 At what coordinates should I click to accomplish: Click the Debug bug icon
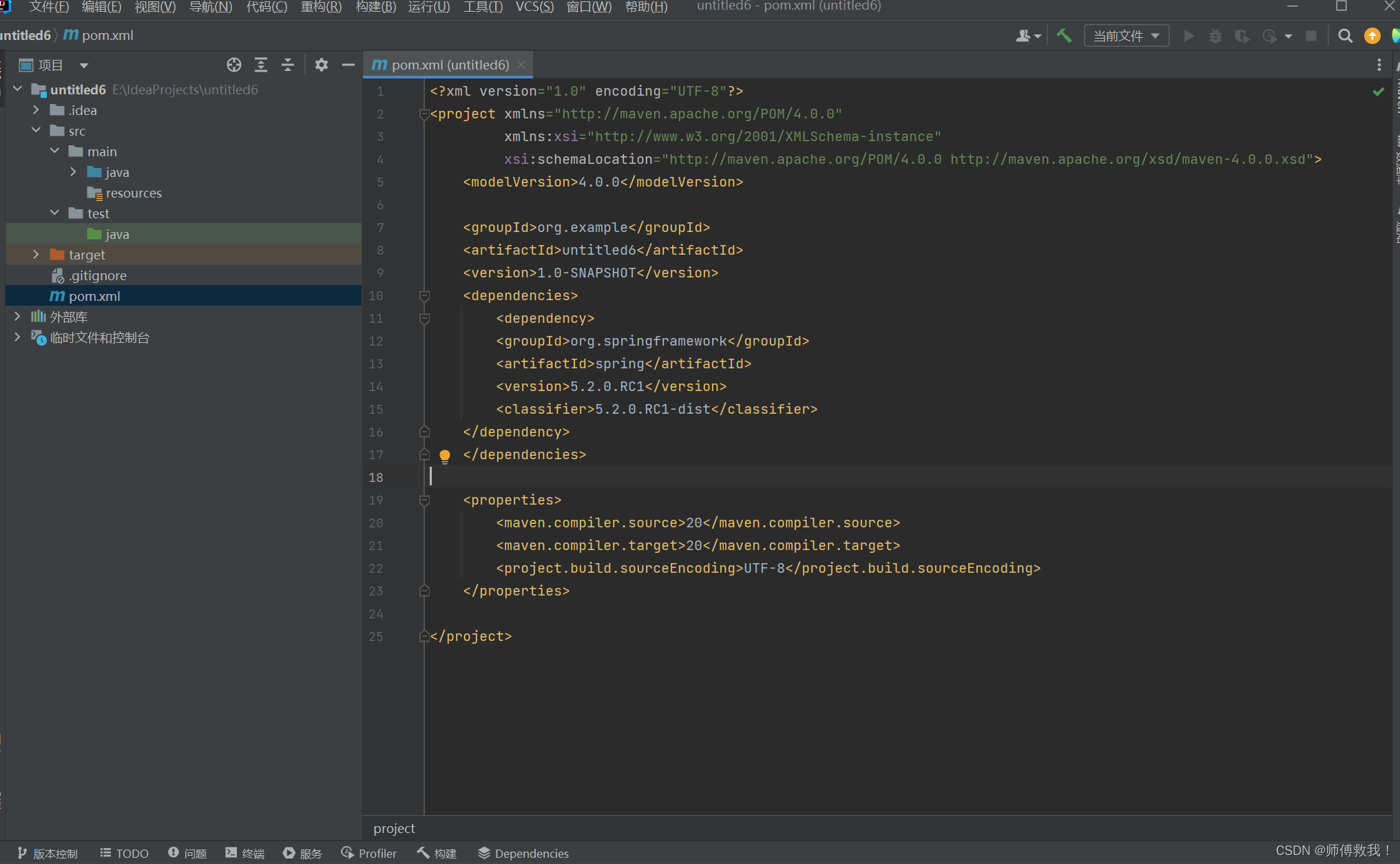coord(1215,36)
